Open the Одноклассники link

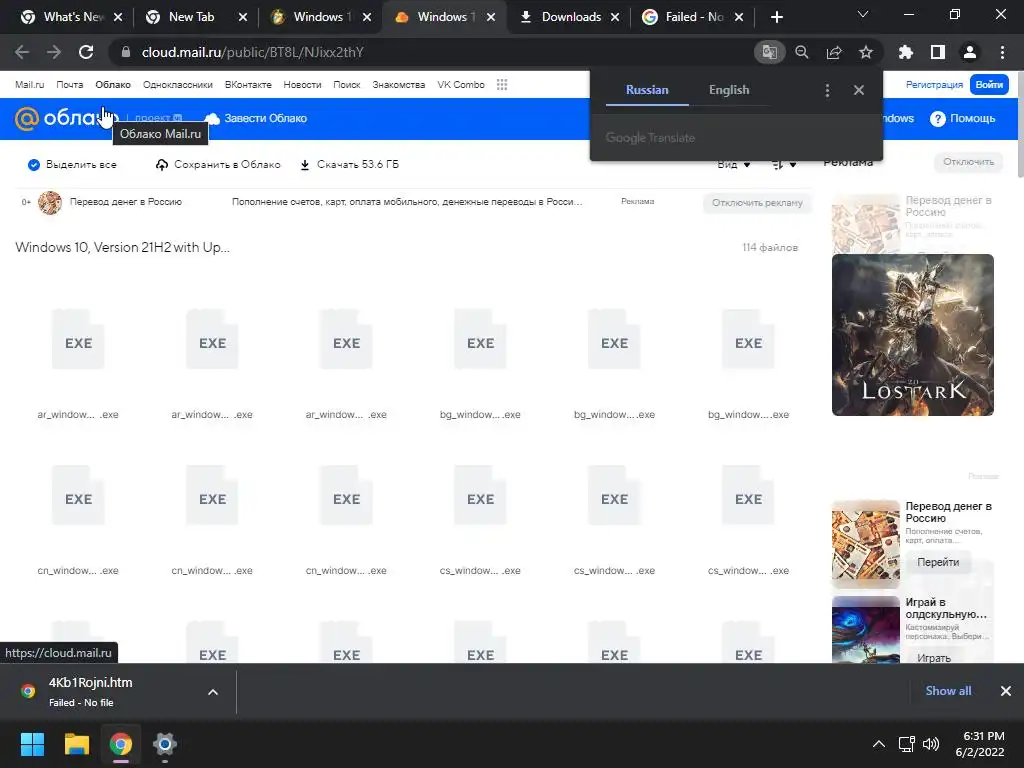coord(178,84)
